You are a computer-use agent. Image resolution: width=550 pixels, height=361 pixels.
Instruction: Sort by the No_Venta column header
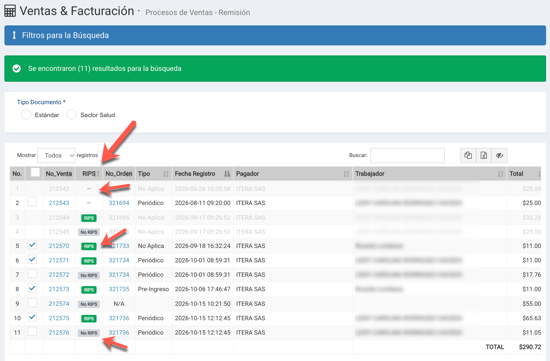coord(59,174)
